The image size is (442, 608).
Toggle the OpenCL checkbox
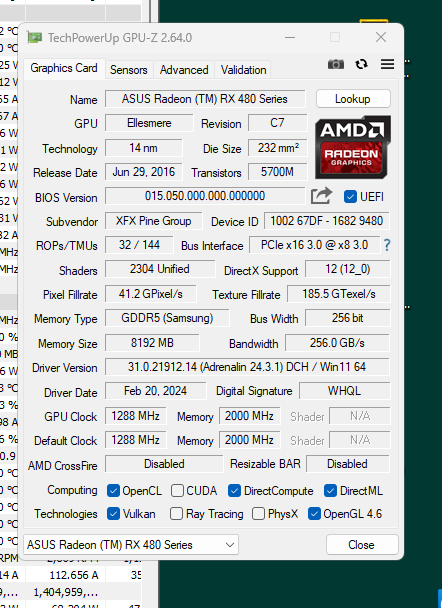tap(113, 491)
